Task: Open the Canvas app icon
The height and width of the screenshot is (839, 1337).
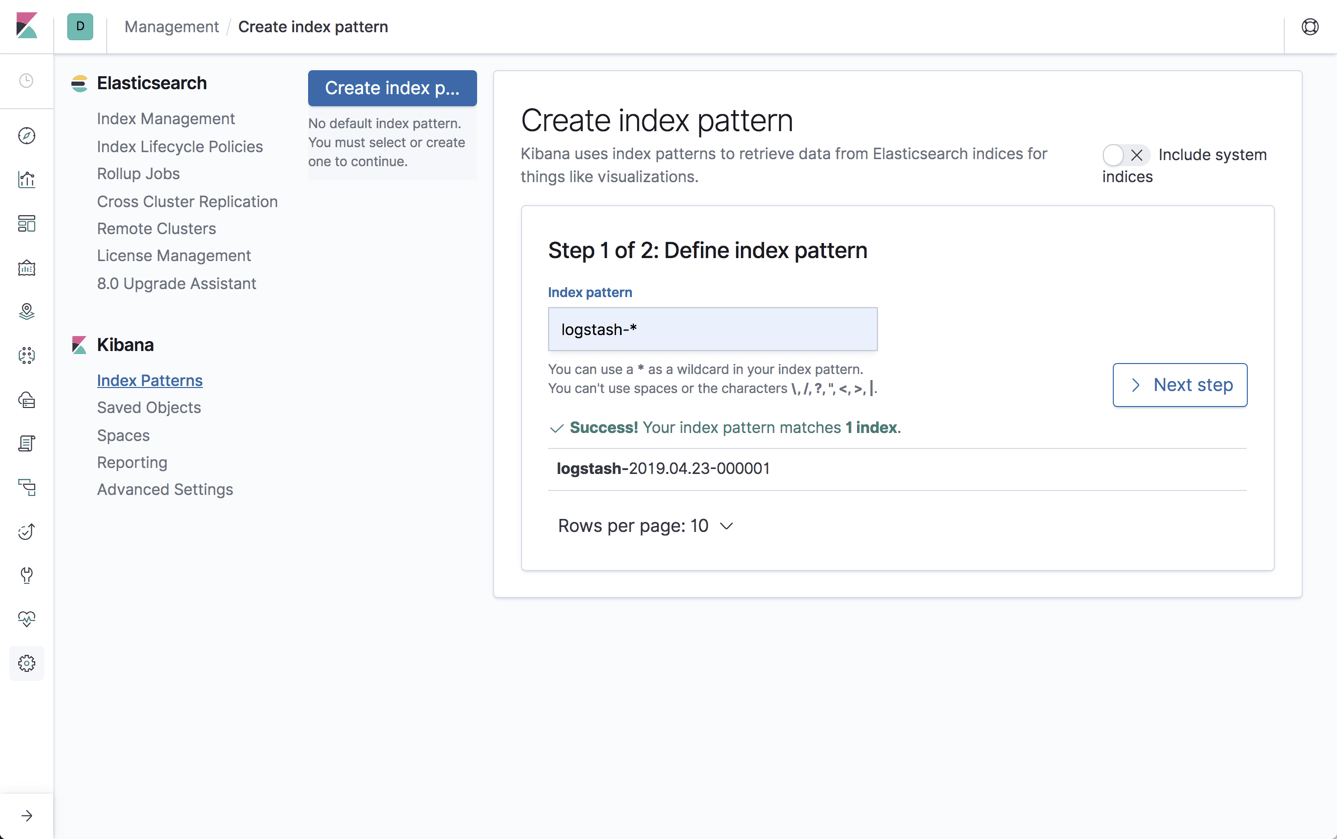Action: coord(26,267)
